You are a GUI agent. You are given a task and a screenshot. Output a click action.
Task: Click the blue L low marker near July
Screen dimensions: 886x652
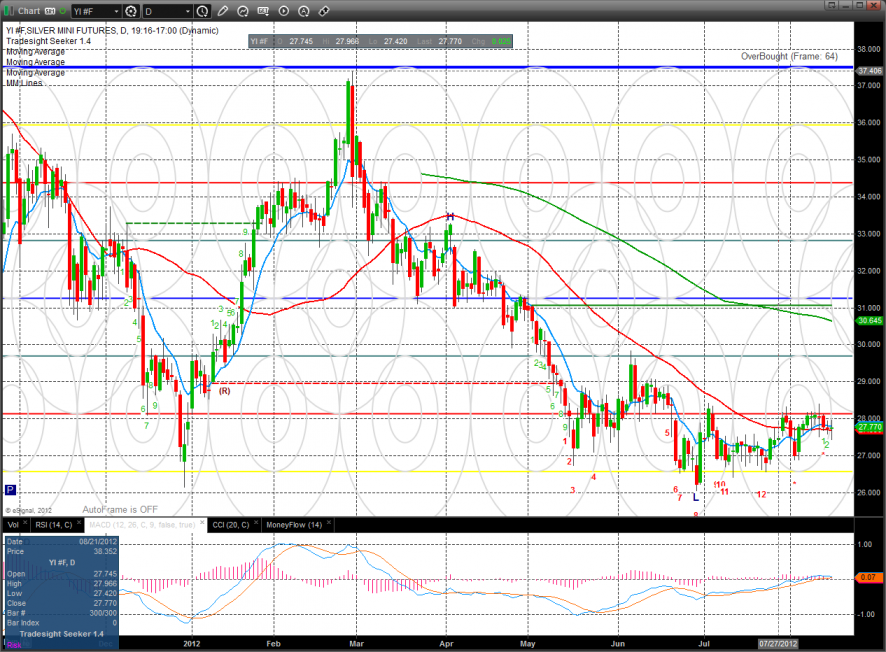pyautogui.click(x=696, y=498)
